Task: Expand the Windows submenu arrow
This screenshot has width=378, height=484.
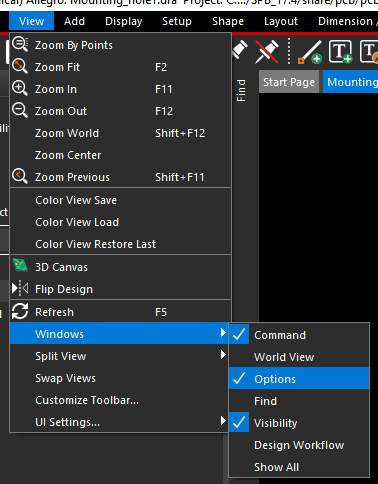Action: coord(223,332)
